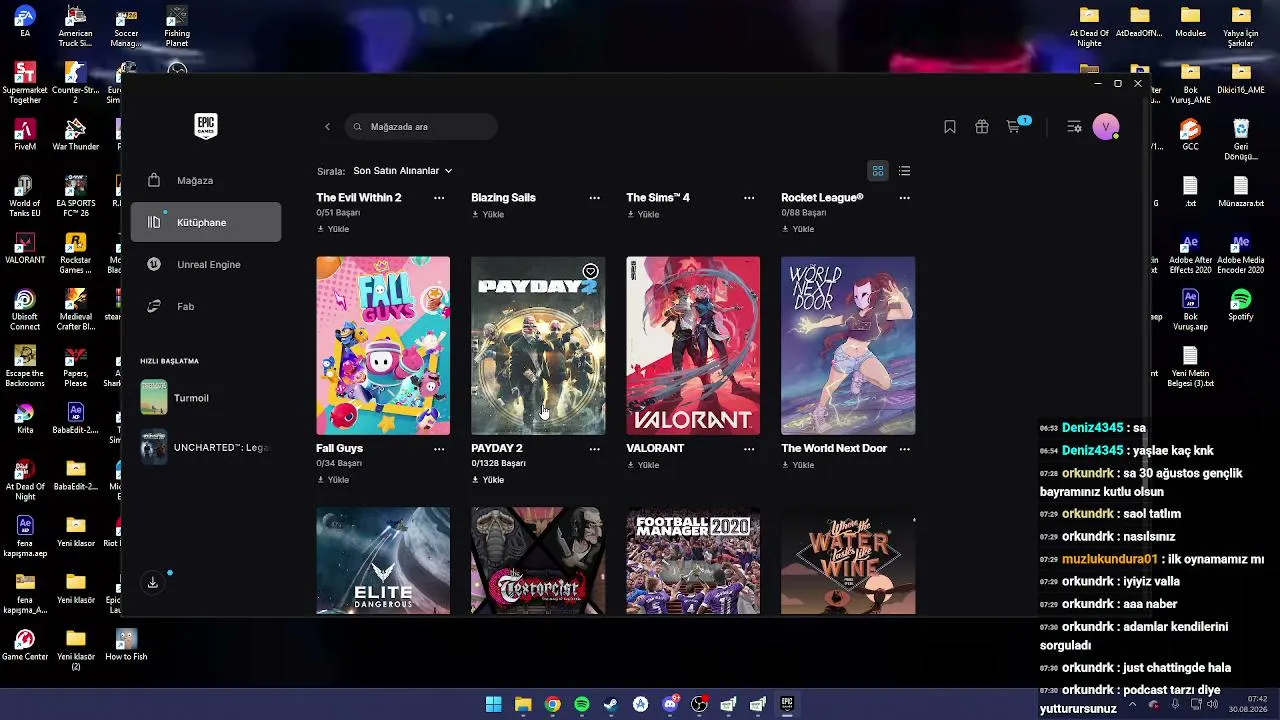Go to the Fab sidebar item
The image size is (1280, 720).
pos(206,306)
